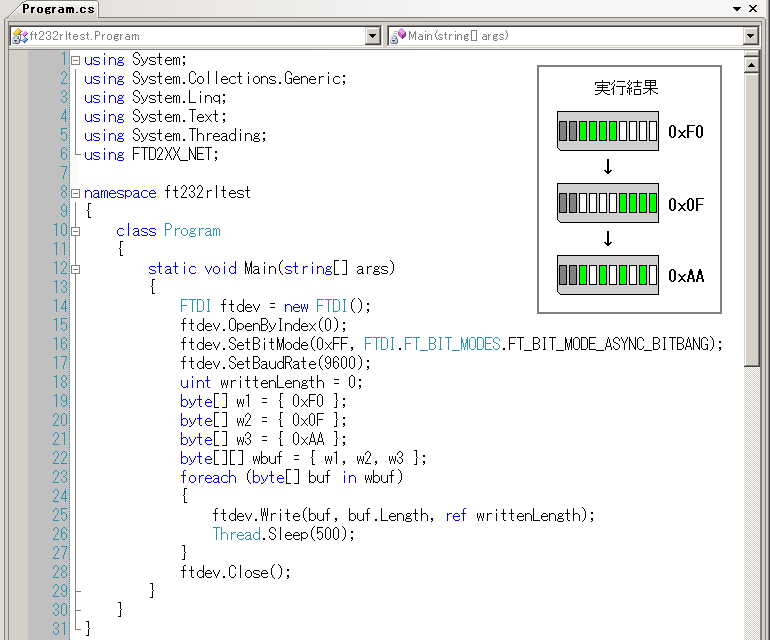Click on 'foreach (byte[] buf in wbuf)' line
Viewport: 770px width, 640px height.
[291, 477]
